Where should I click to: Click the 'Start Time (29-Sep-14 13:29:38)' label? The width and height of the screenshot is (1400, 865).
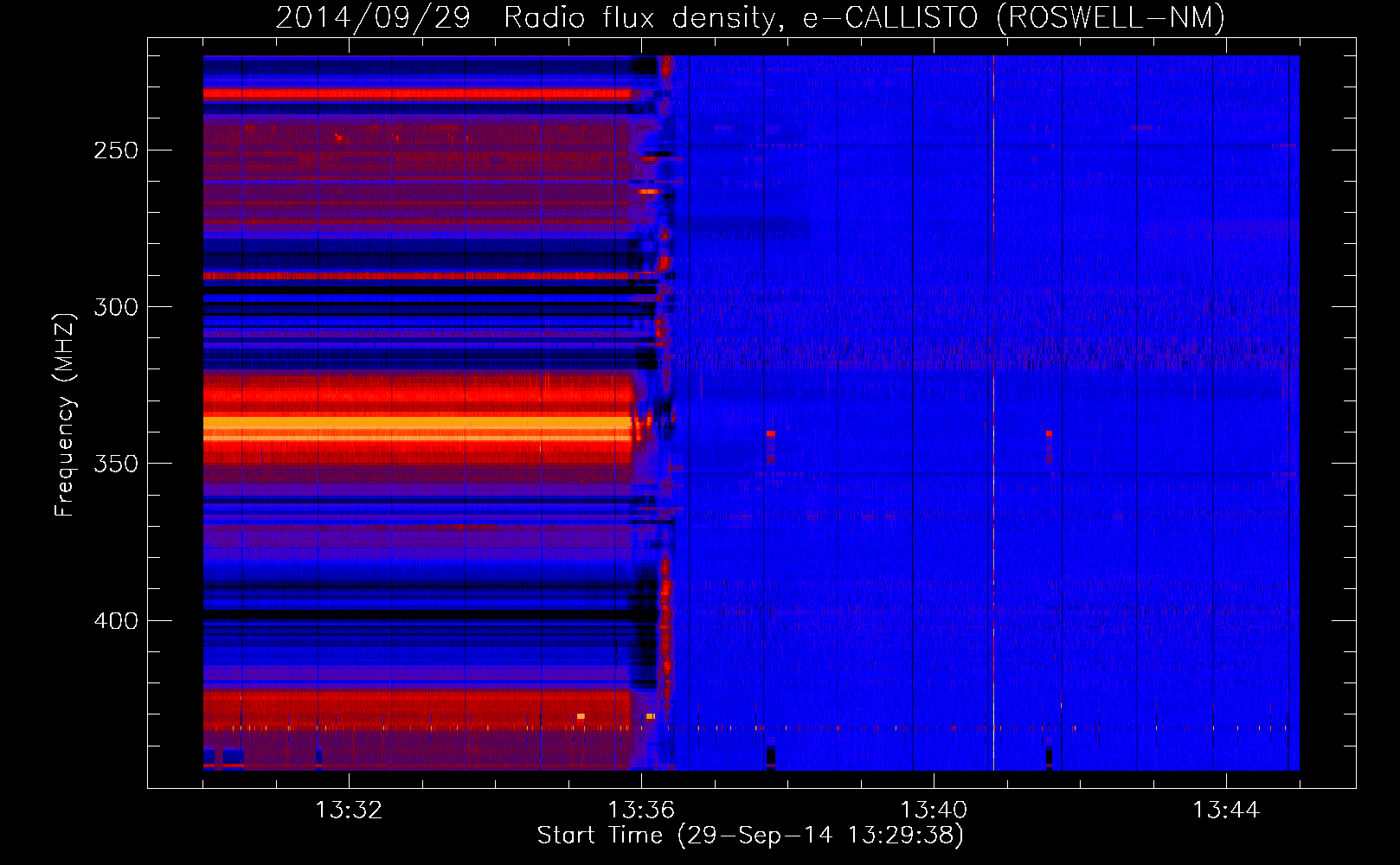click(x=750, y=836)
